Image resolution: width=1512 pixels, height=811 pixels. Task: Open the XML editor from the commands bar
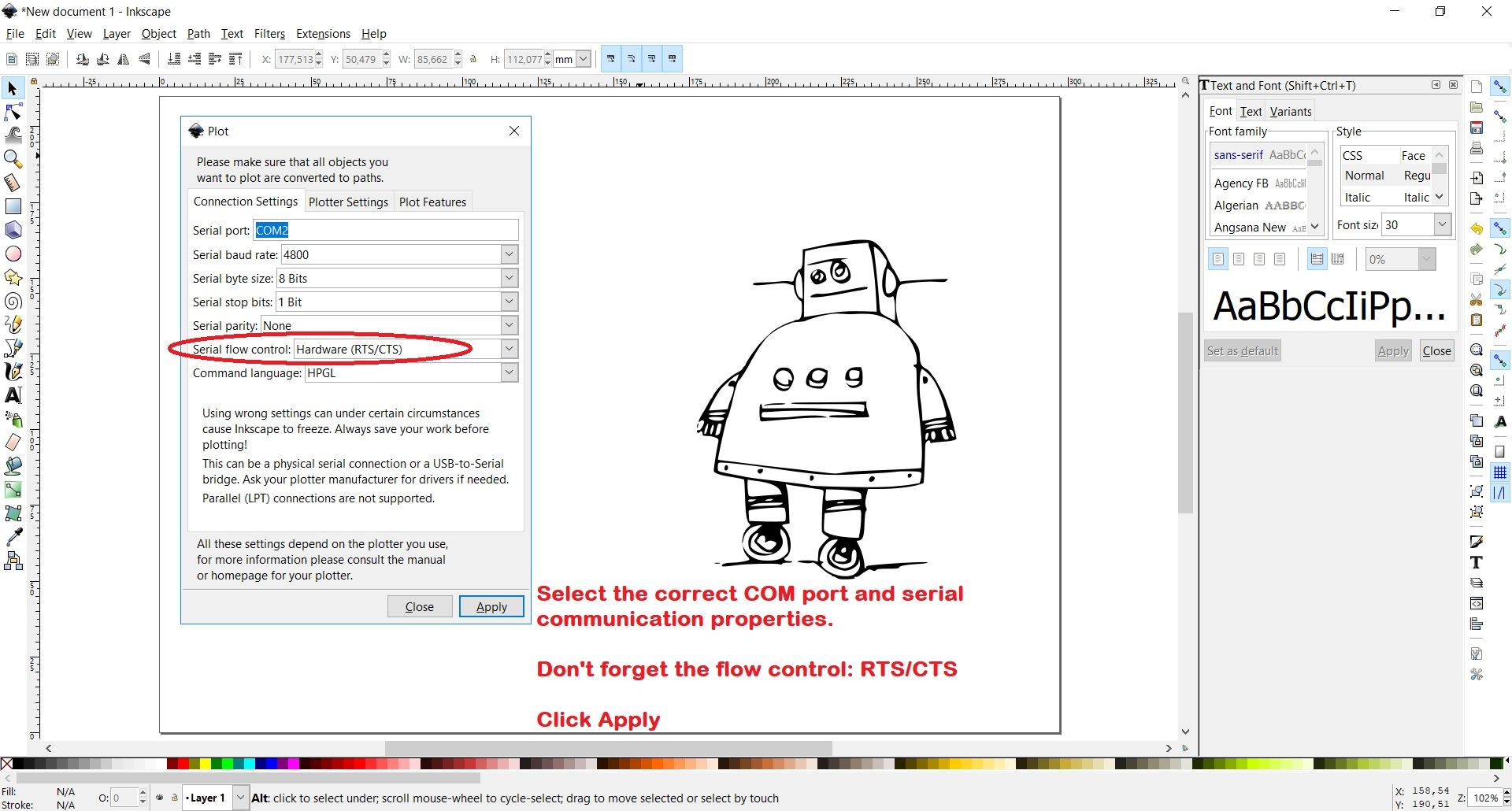click(x=1476, y=603)
